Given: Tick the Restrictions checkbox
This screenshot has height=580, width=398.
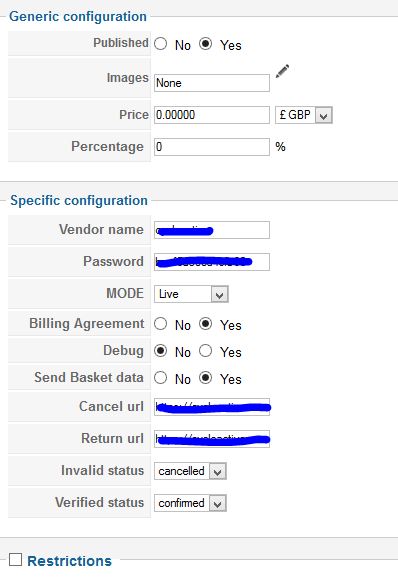Looking at the screenshot, I should [x=16, y=559].
